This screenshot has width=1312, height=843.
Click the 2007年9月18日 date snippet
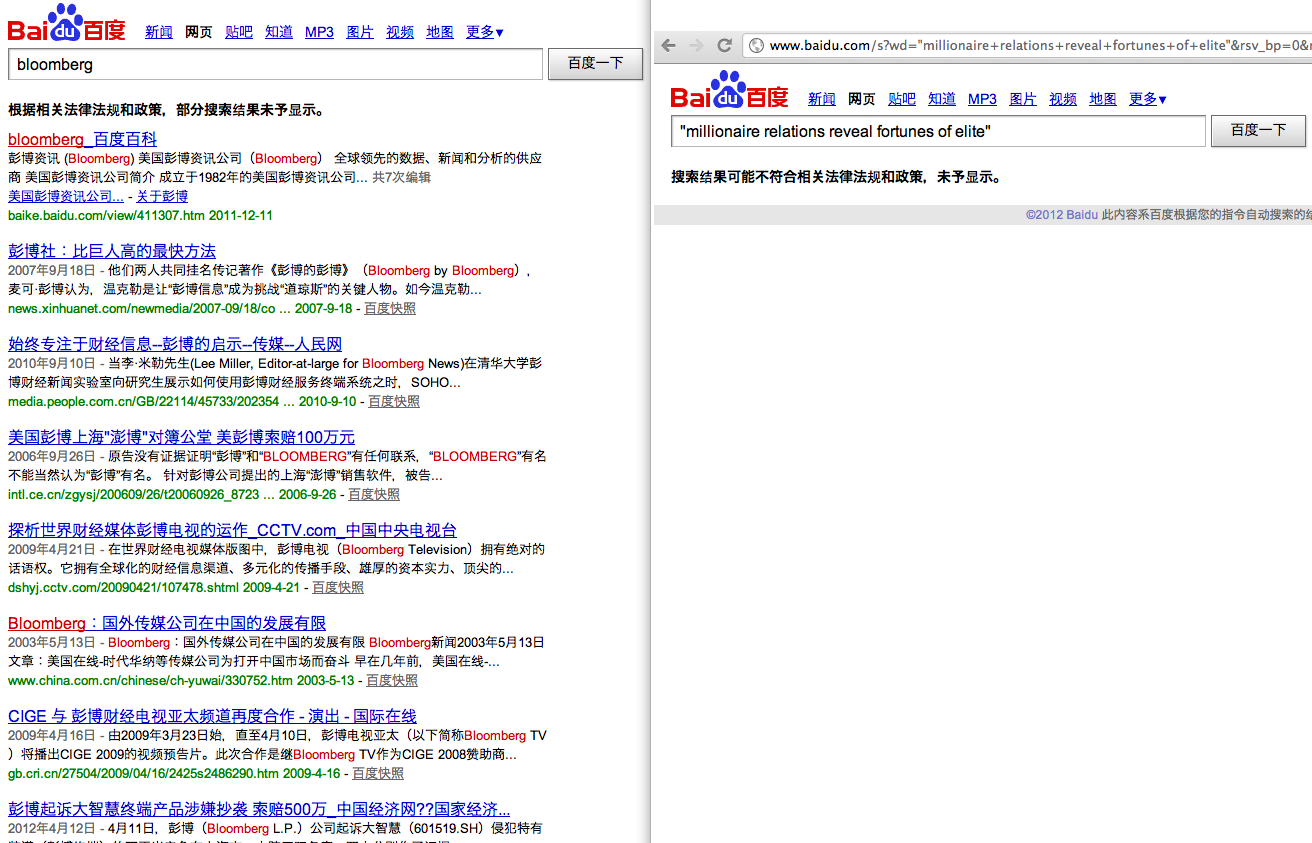click(52, 270)
